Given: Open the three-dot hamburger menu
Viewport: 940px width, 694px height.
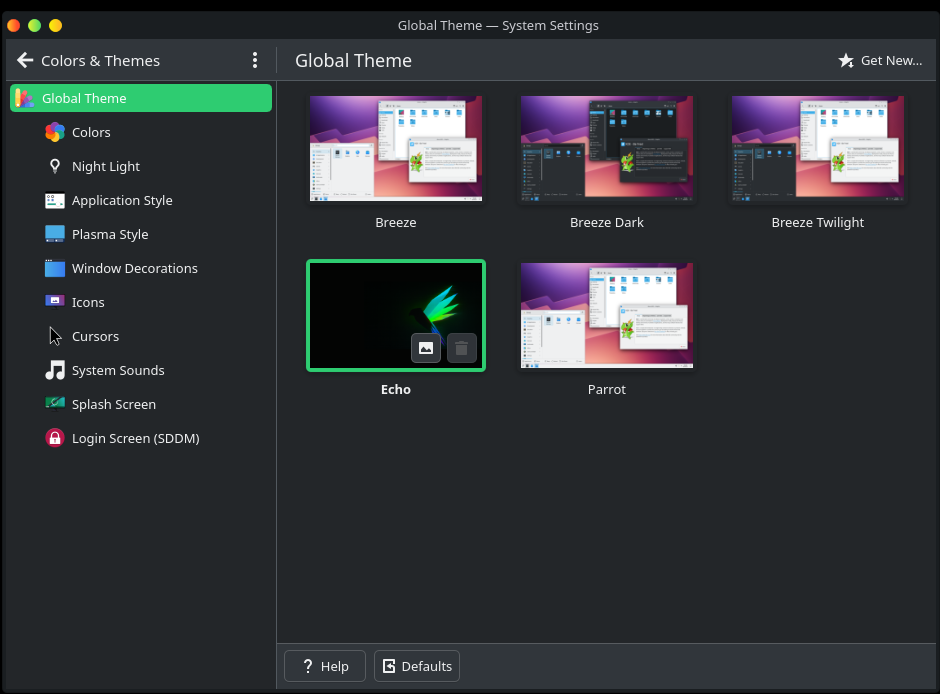Looking at the screenshot, I should pyautogui.click(x=255, y=60).
